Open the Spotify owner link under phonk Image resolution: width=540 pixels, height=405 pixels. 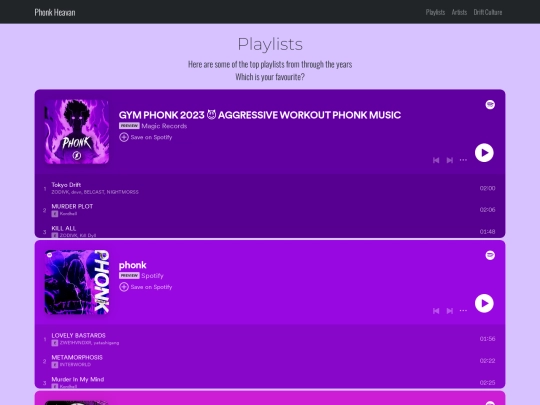pos(152,276)
